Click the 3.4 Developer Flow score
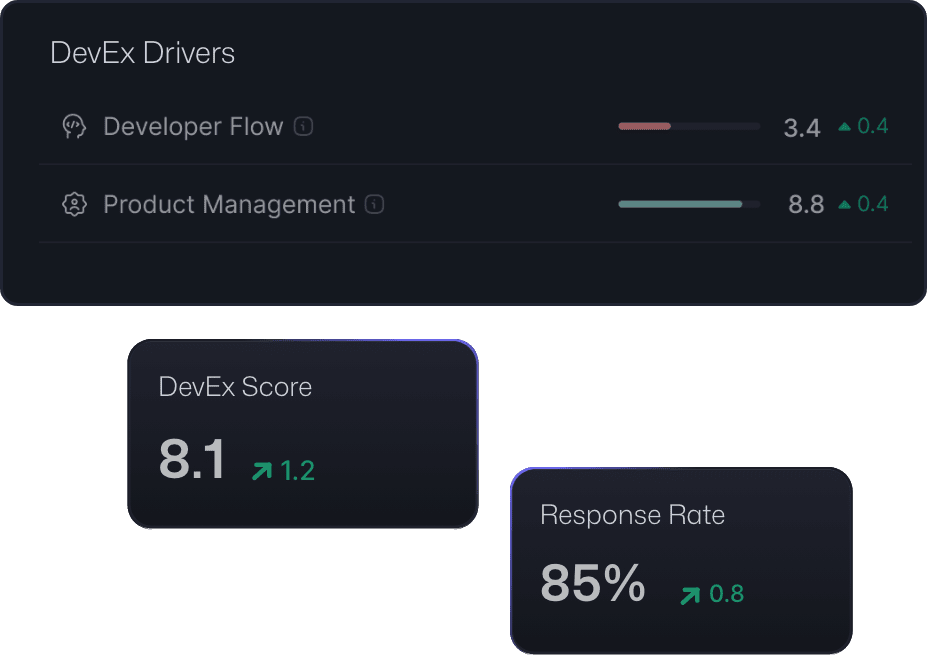927x656 pixels. pyautogui.click(x=802, y=128)
